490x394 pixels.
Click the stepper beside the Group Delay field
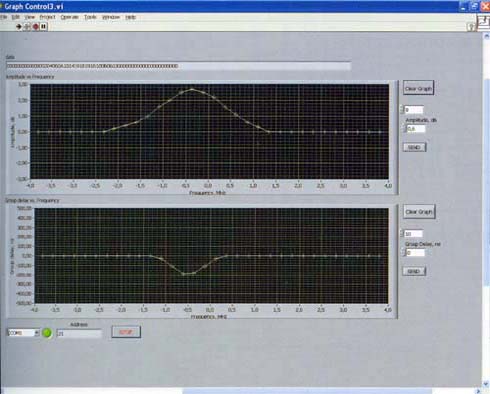pyautogui.click(x=403, y=253)
